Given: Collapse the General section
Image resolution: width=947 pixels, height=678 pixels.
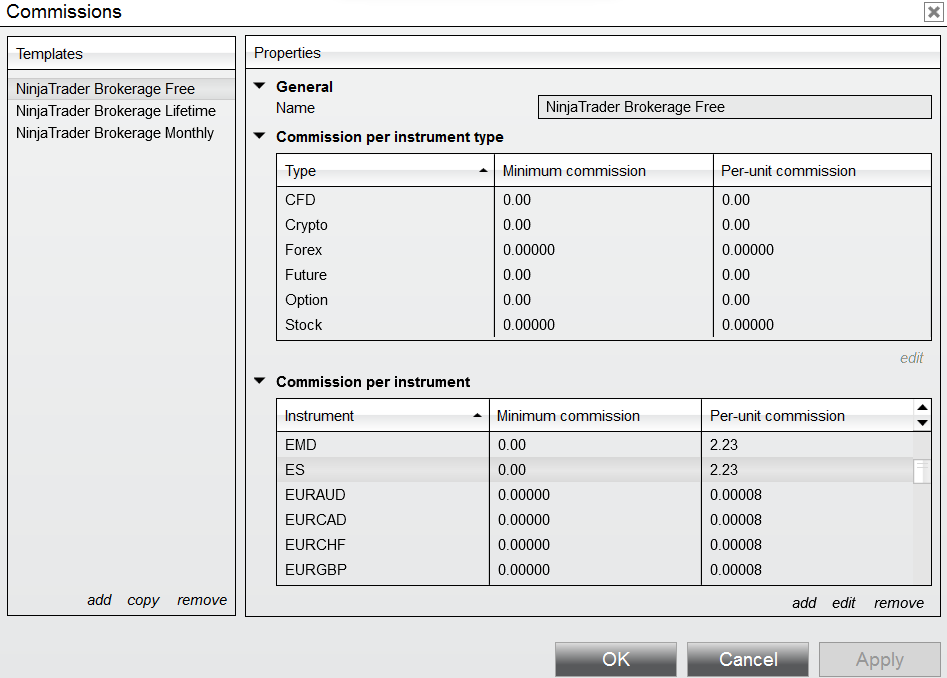Looking at the screenshot, I should point(260,86).
